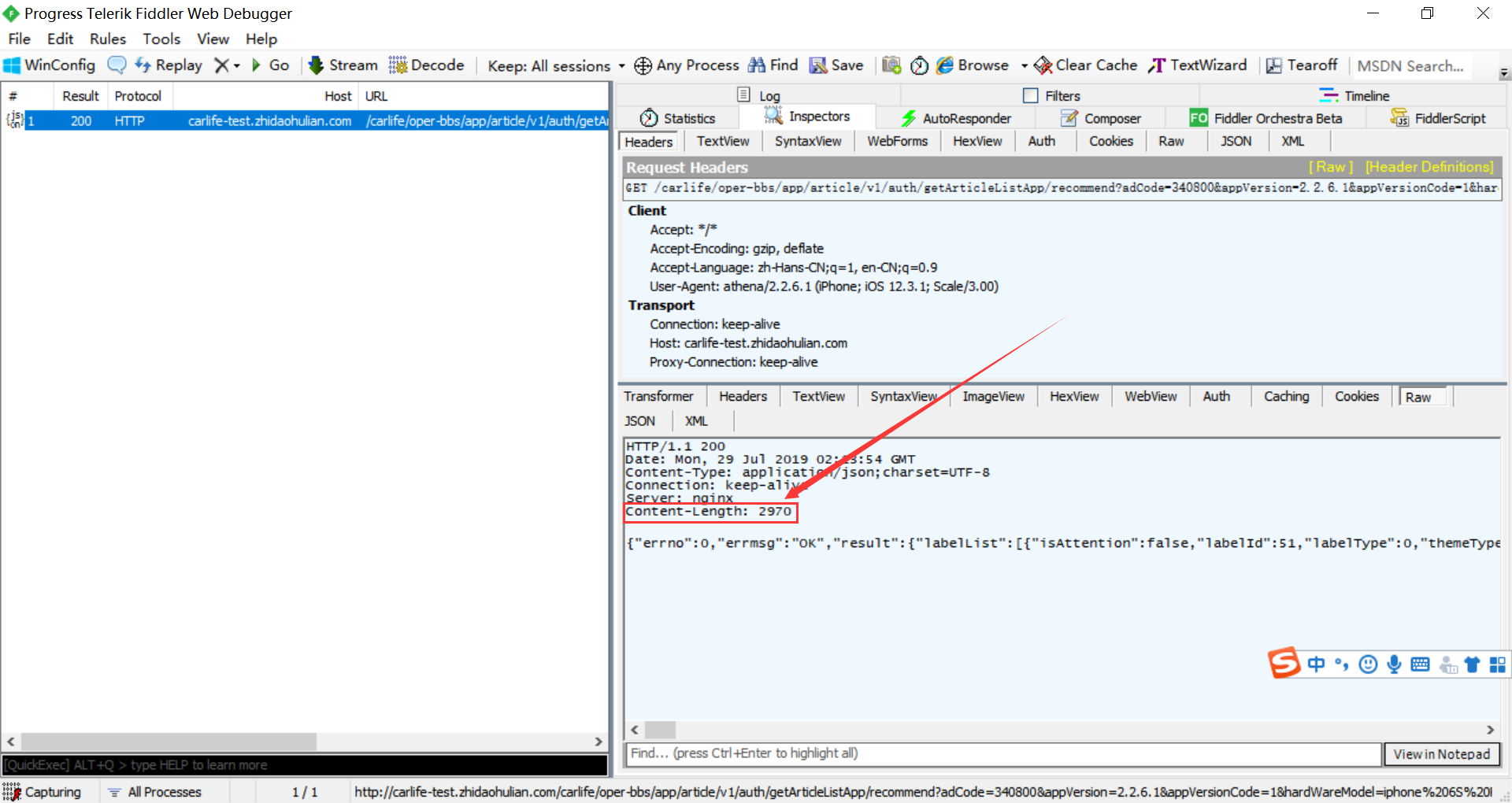Click the Find text input field
The height and width of the screenshot is (803, 1512).
(x=1003, y=753)
